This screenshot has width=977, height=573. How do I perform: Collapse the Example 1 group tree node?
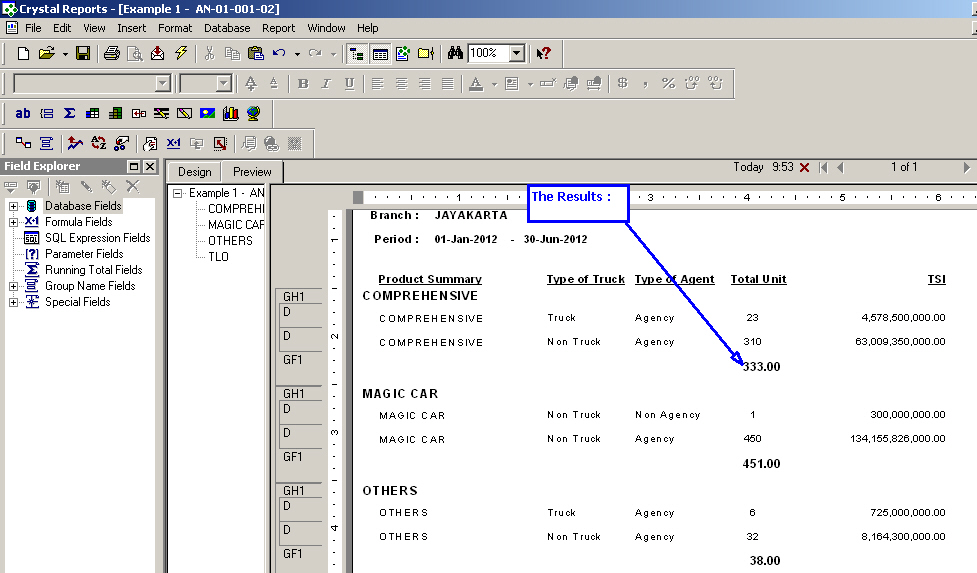click(178, 194)
